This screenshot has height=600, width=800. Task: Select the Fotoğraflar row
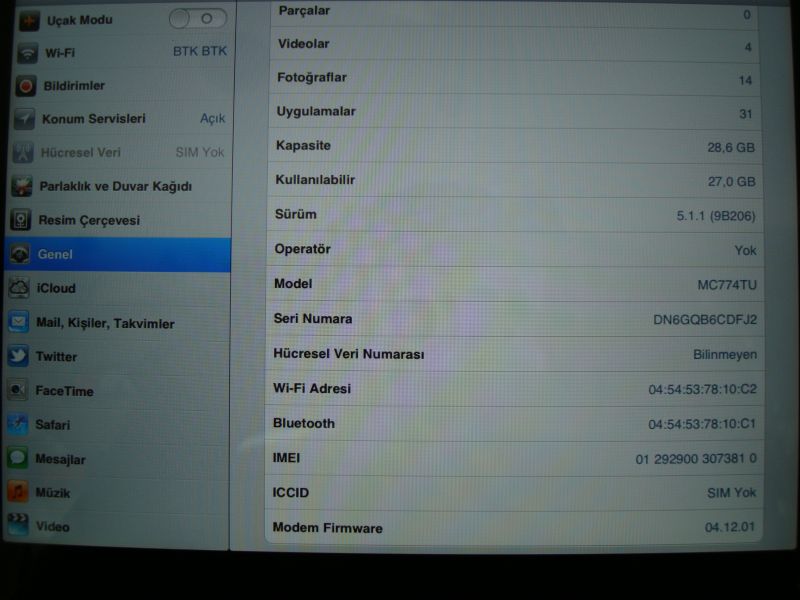coord(514,79)
